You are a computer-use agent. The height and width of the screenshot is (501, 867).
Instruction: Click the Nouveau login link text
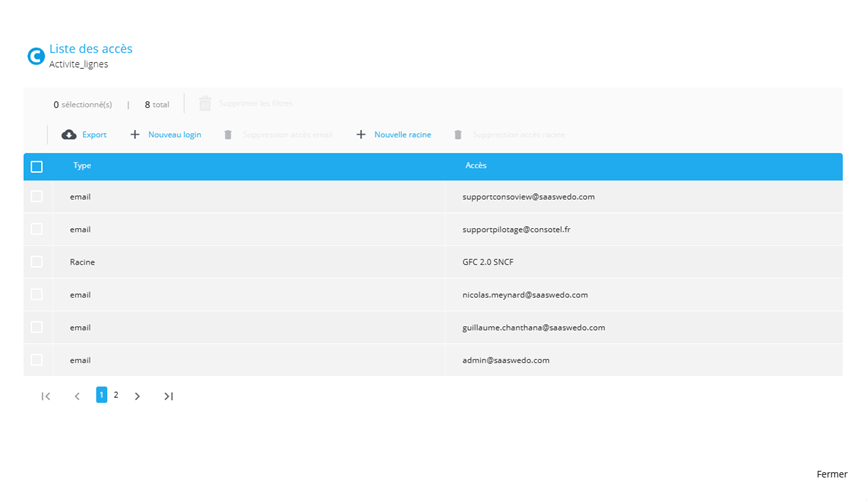[174, 134]
